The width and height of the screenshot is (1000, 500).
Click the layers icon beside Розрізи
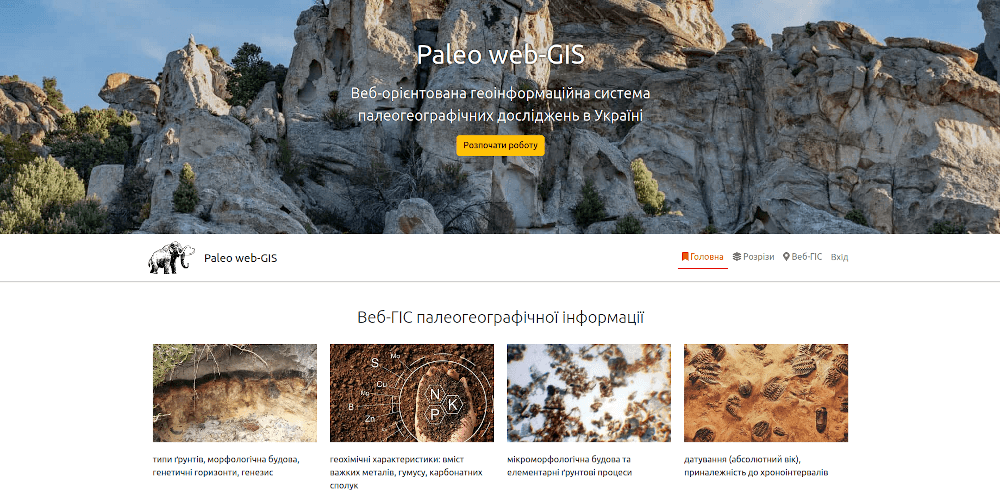tap(737, 257)
